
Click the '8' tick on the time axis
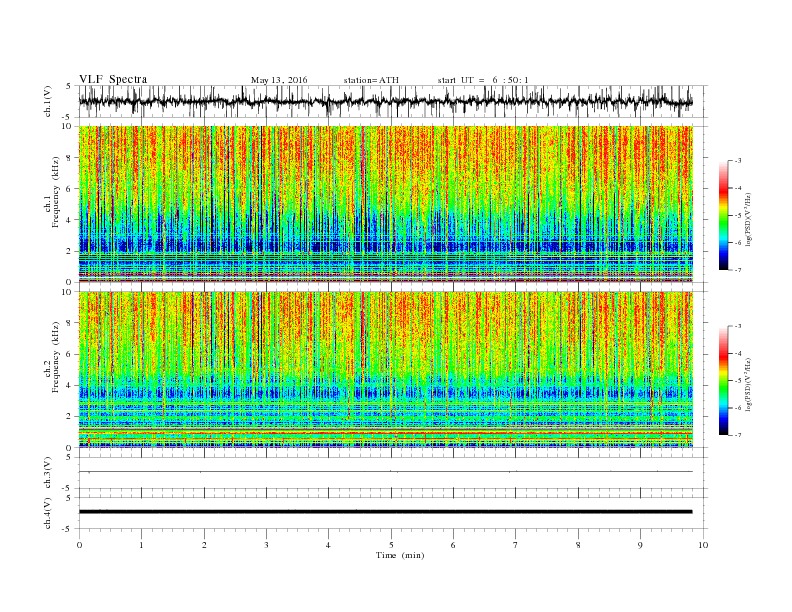[x=578, y=545]
